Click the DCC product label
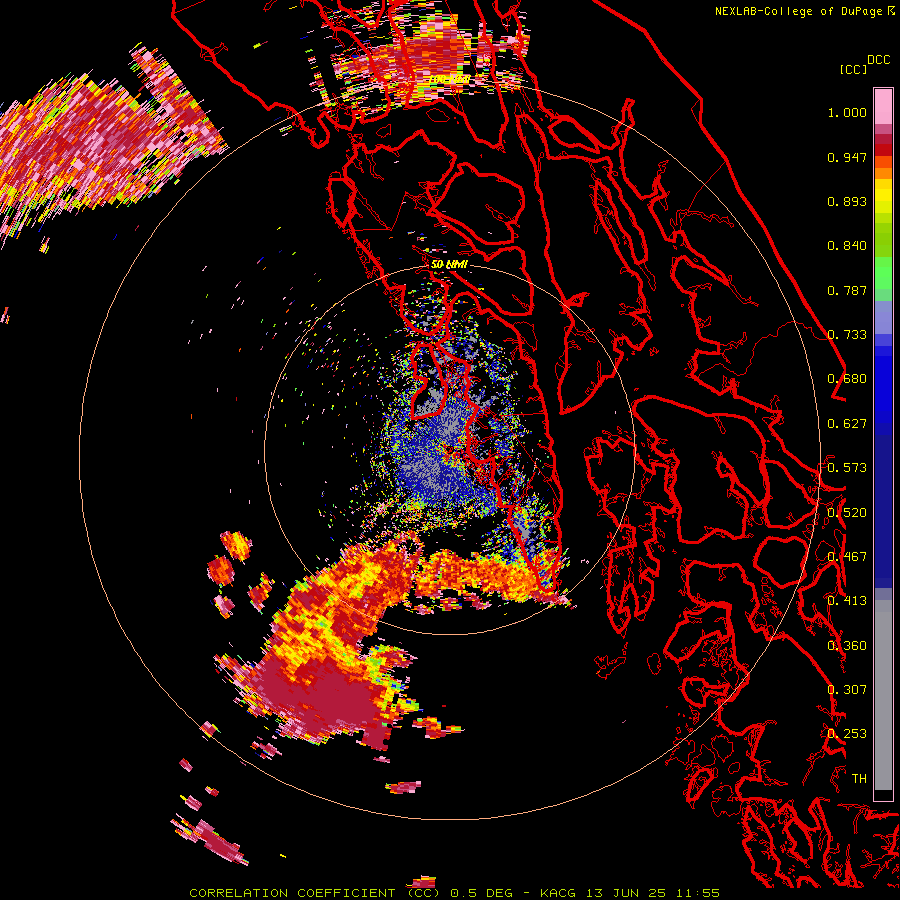Screen dimensions: 900x900 (878, 60)
